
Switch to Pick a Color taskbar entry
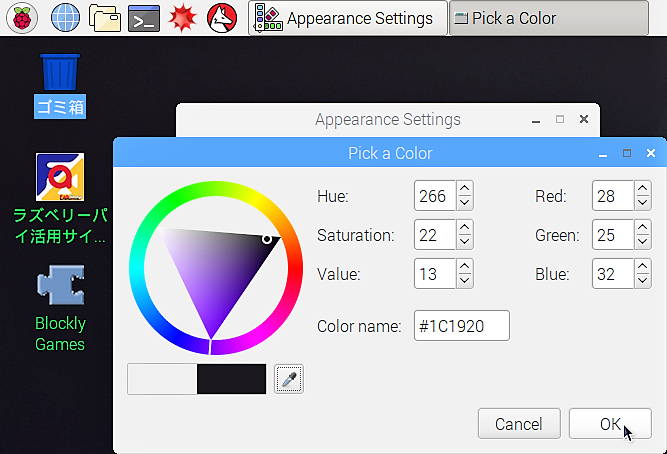point(549,18)
